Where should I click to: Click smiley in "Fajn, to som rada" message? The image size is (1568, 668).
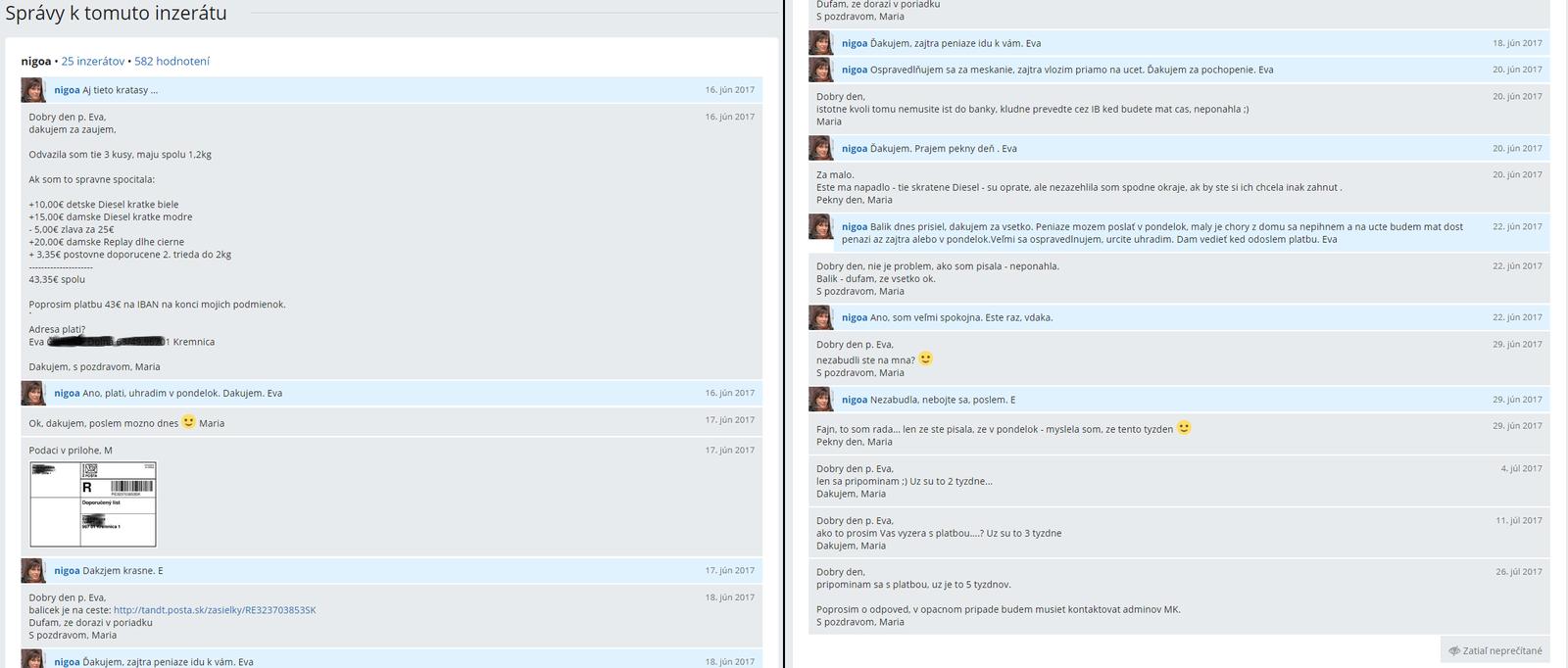click(x=1184, y=428)
